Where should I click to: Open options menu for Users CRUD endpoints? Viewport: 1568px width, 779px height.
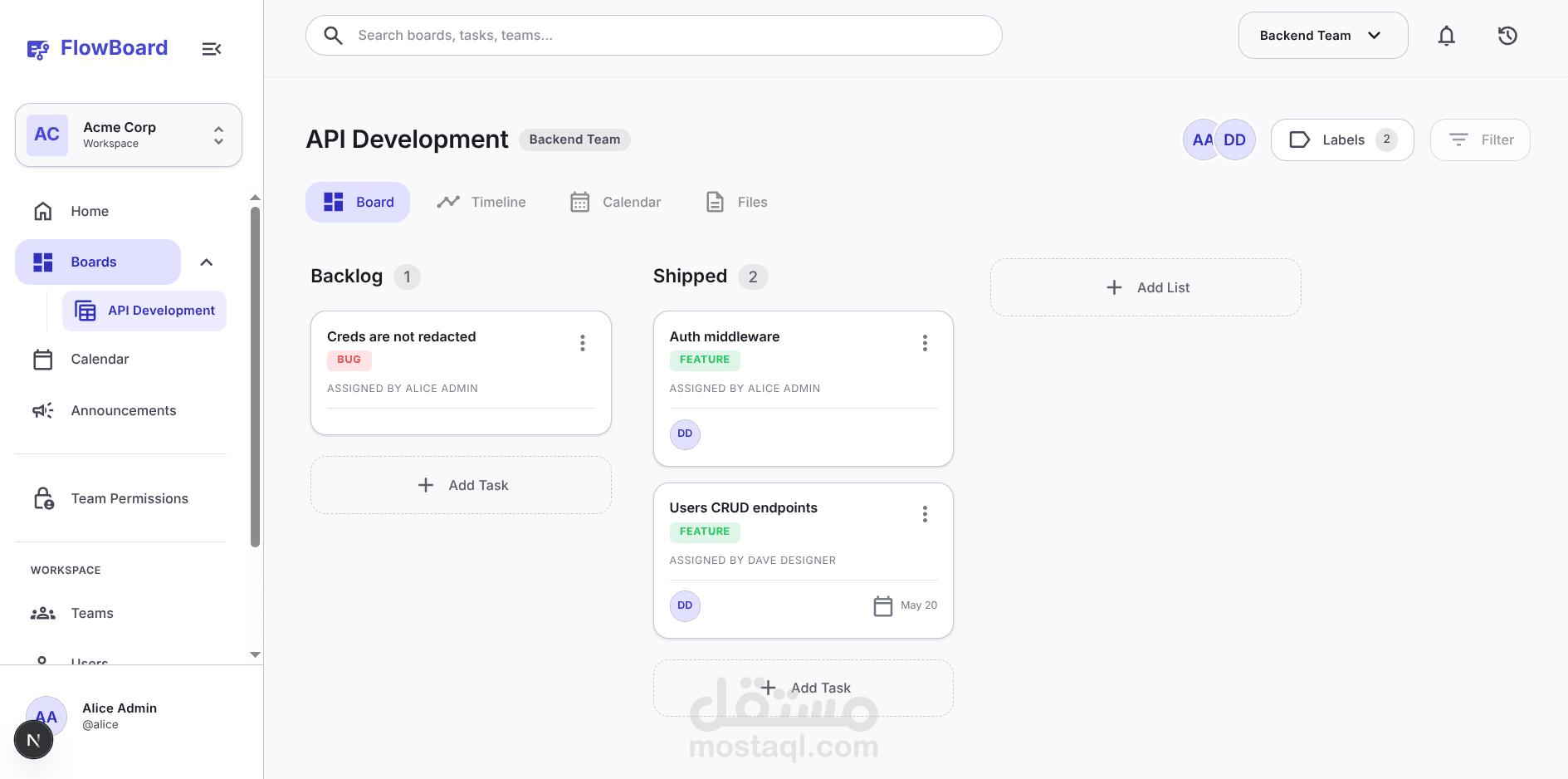[925, 514]
